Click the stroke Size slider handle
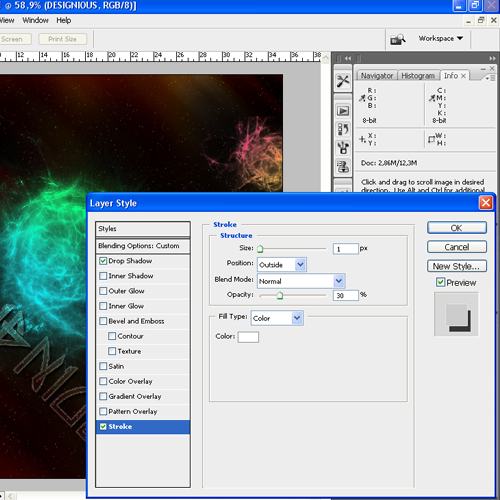This screenshot has width=500, height=500. coord(260,249)
